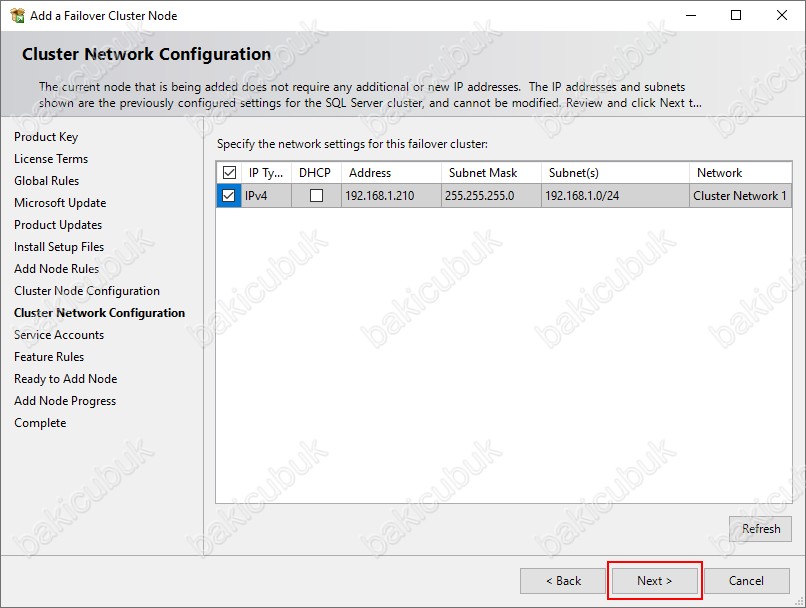Image resolution: width=806 pixels, height=608 pixels.
Task: Click the Cluster Network 1 cell
Action: pos(741,196)
